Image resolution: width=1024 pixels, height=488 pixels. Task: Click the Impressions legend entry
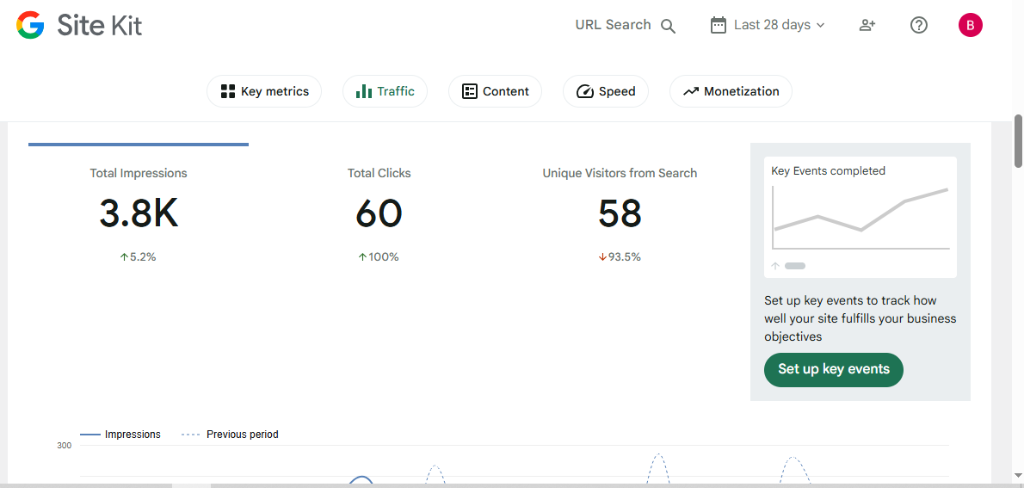(x=120, y=434)
